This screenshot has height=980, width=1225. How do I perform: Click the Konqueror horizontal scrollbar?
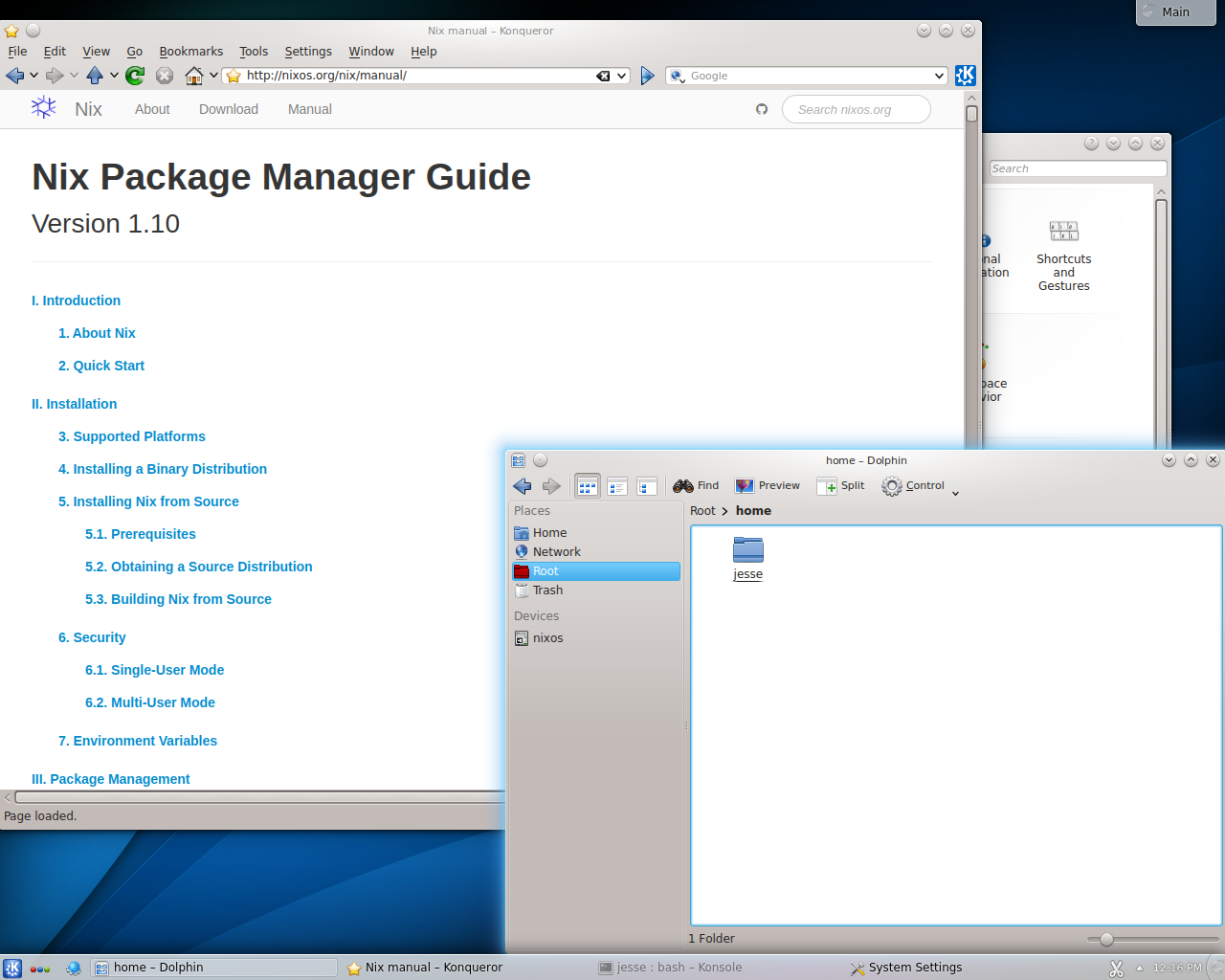pyautogui.click(x=258, y=797)
